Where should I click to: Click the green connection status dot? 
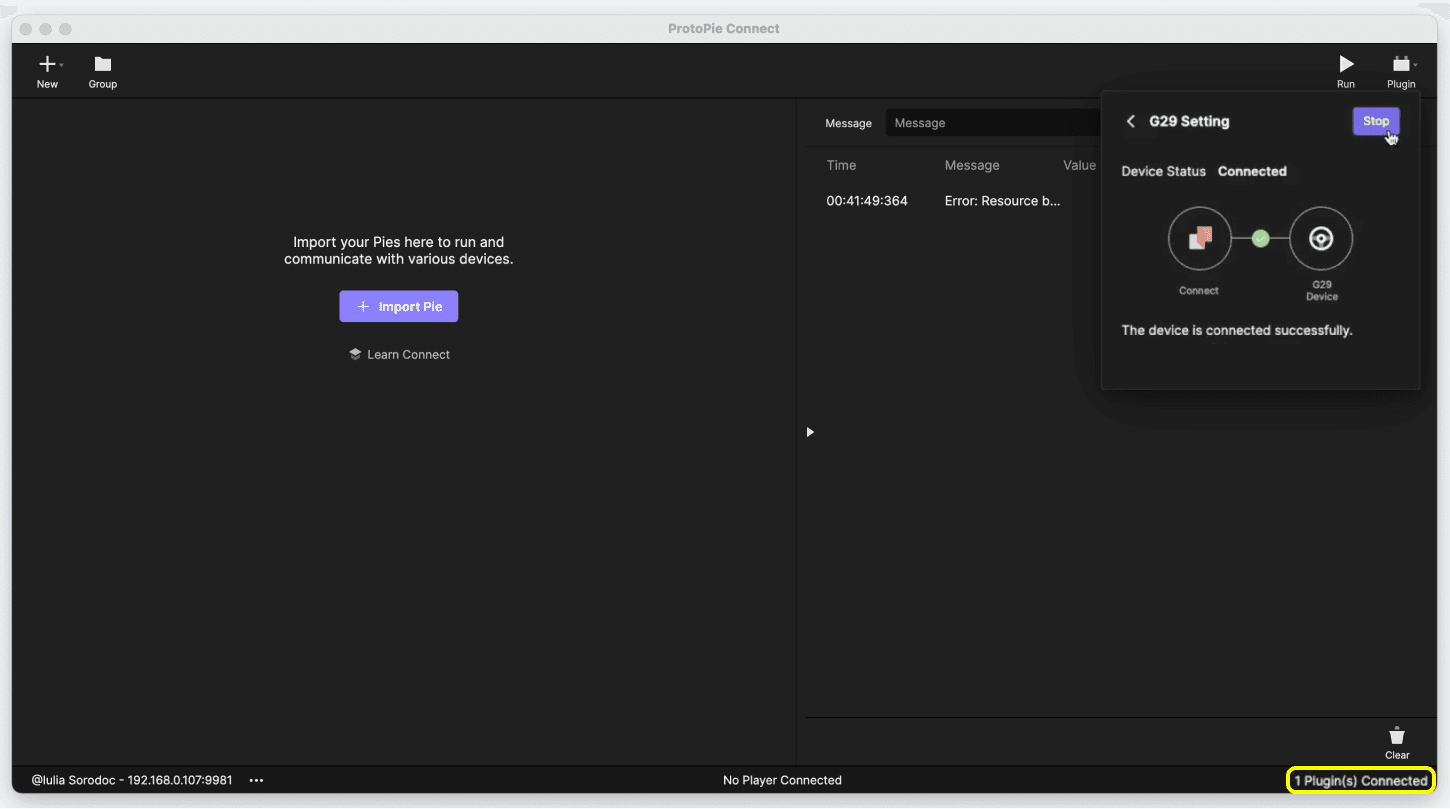point(1260,238)
